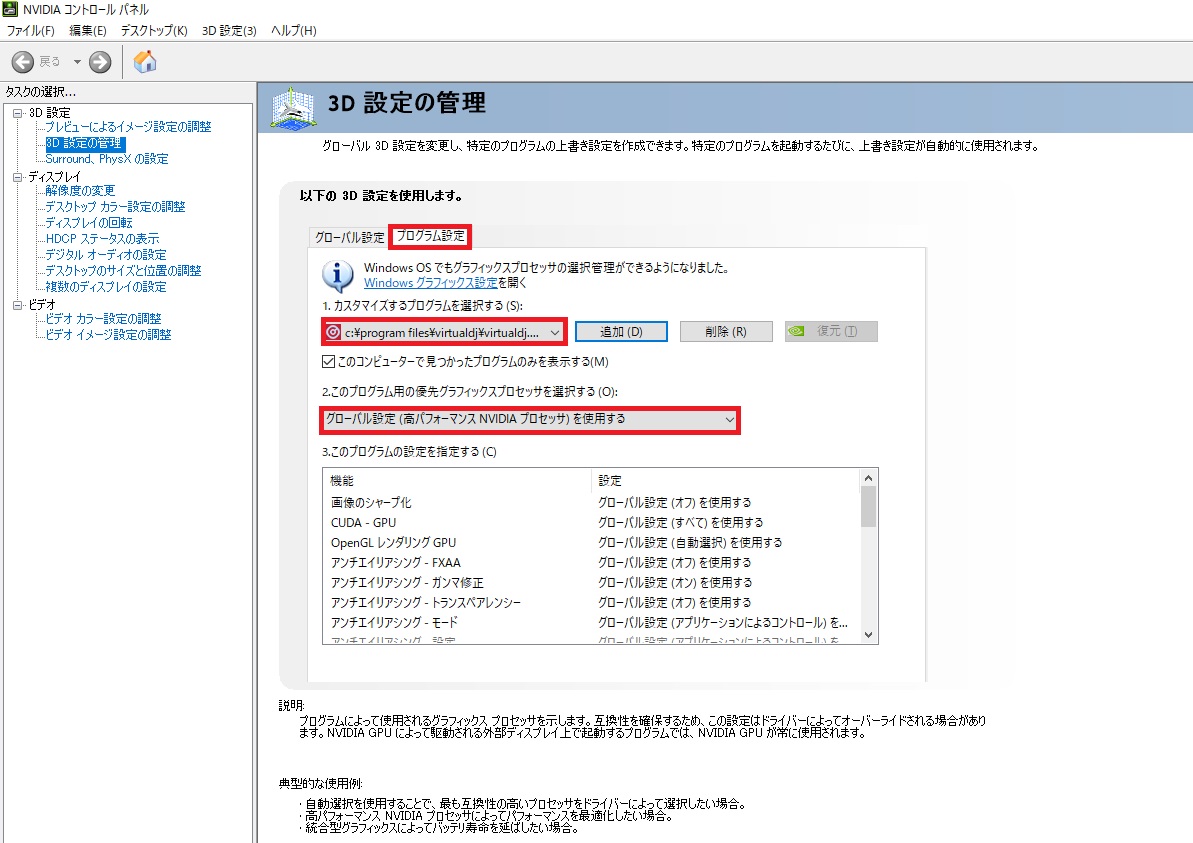The image size is (1193, 843).
Task: Select Surround、PhysX の設定 in tree
Action: pyautogui.click(x=107, y=159)
